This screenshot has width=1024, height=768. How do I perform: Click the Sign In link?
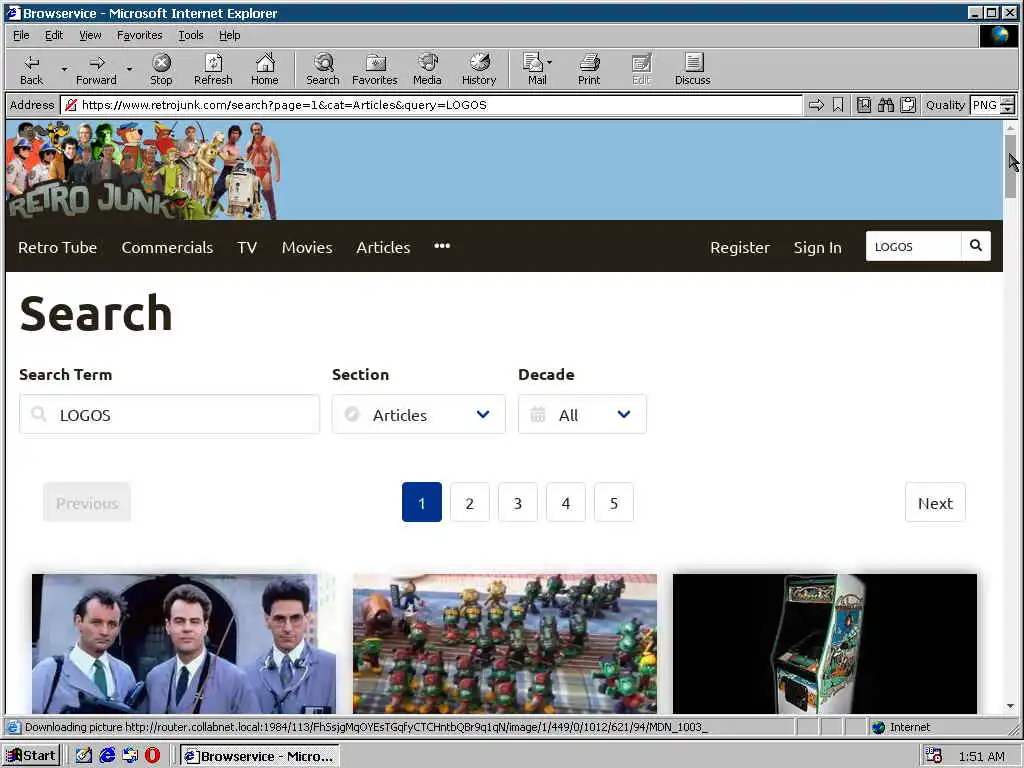click(x=818, y=248)
